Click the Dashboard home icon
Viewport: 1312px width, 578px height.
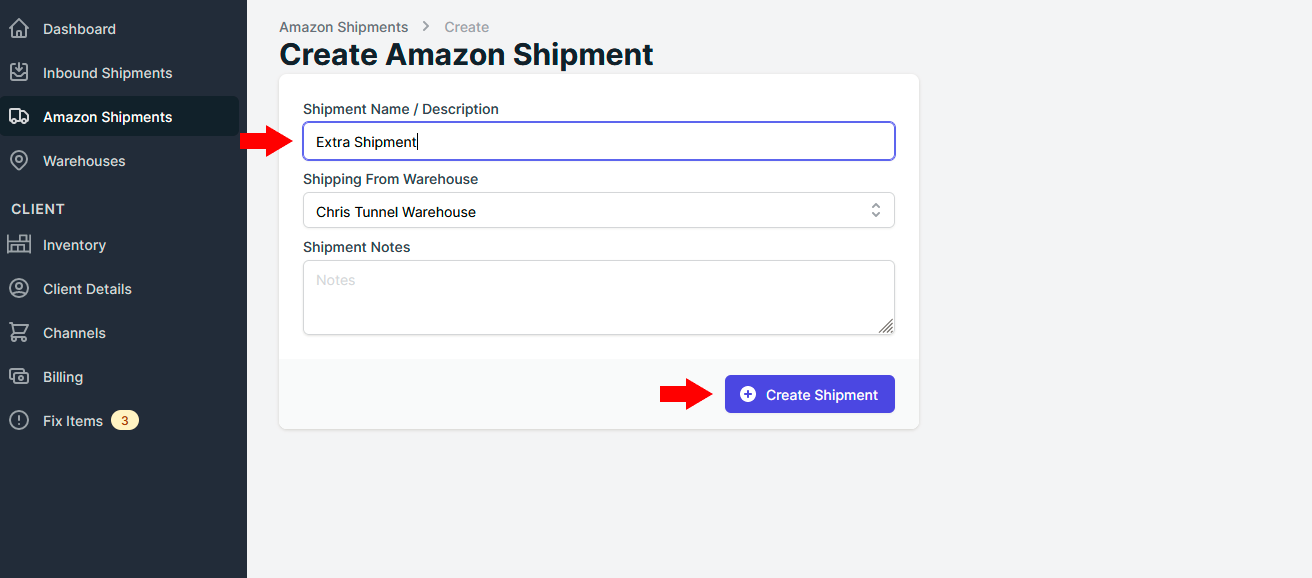coord(19,29)
